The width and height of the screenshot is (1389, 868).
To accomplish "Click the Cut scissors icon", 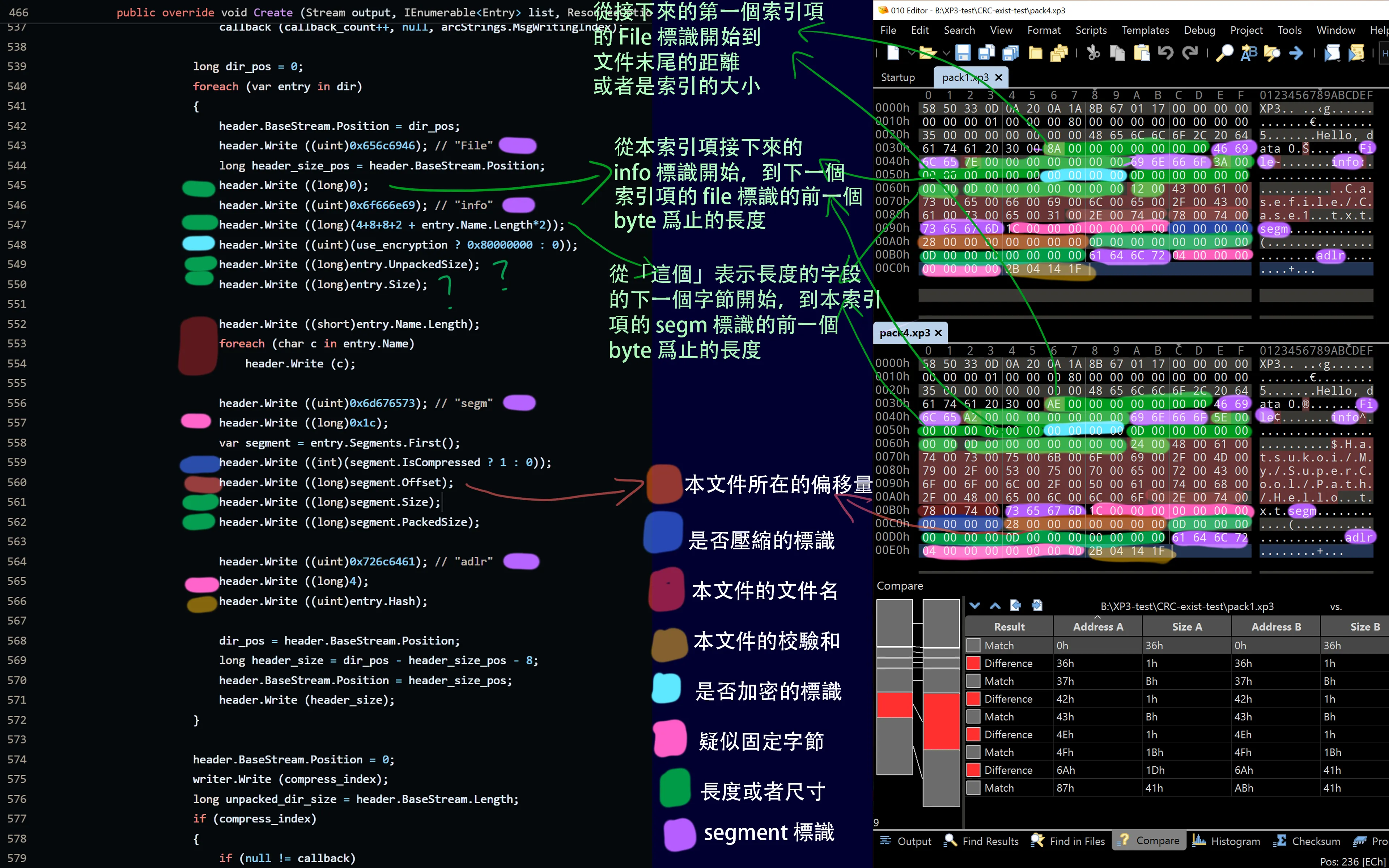I will coord(1093,54).
